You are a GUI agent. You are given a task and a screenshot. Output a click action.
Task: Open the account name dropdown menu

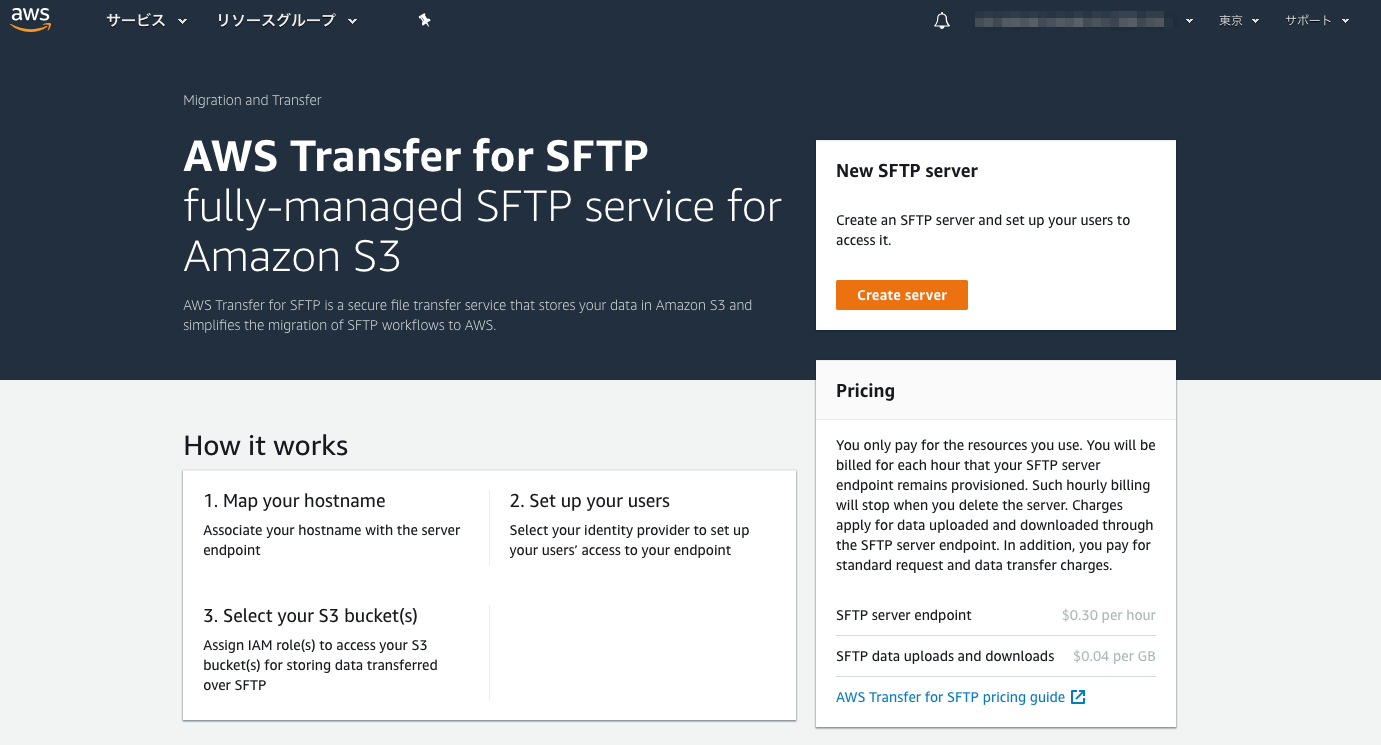pos(1085,19)
